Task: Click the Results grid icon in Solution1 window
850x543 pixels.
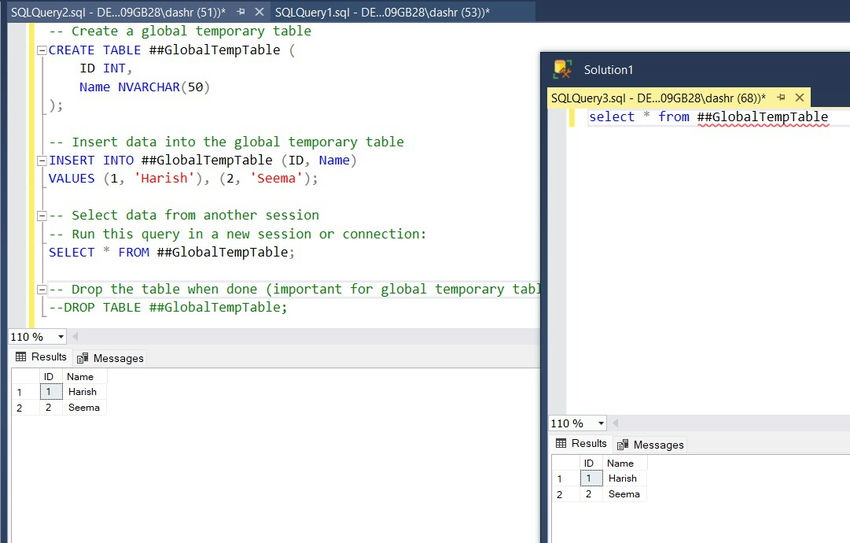Action: coord(561,443)
